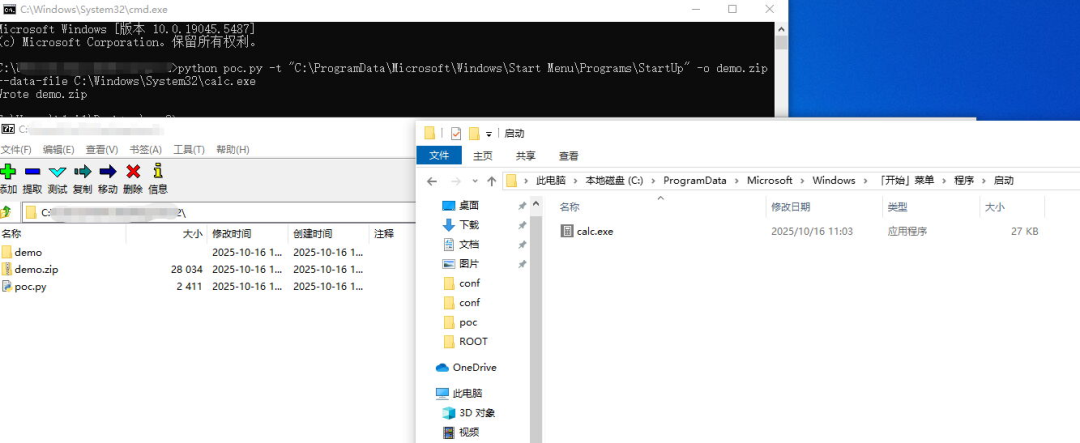Click the Copy (复制) toolbar icon
This screenshot has height=443, width=1080.
[82, 172]
